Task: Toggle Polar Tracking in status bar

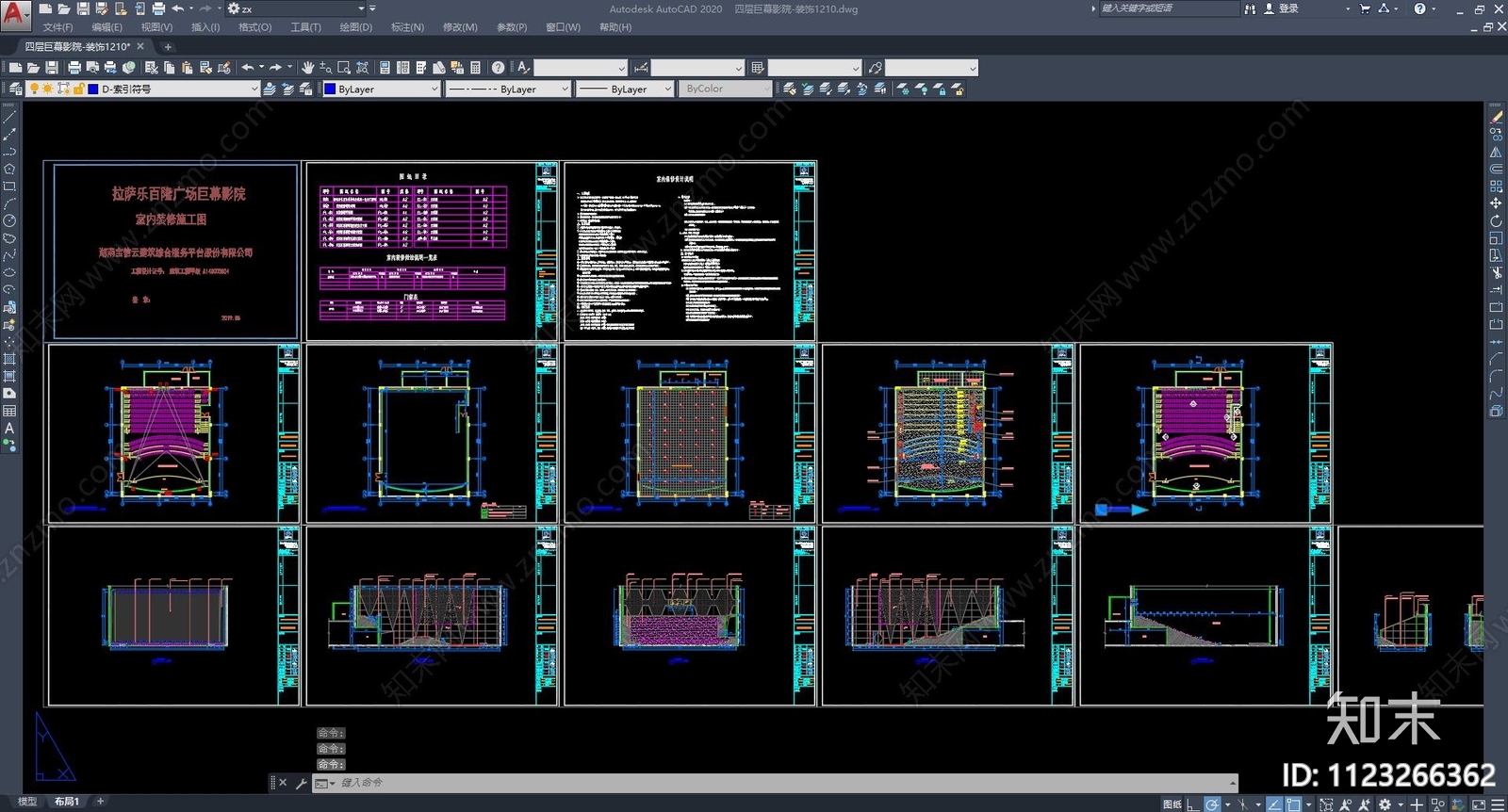Action: tap(1212, 804)
